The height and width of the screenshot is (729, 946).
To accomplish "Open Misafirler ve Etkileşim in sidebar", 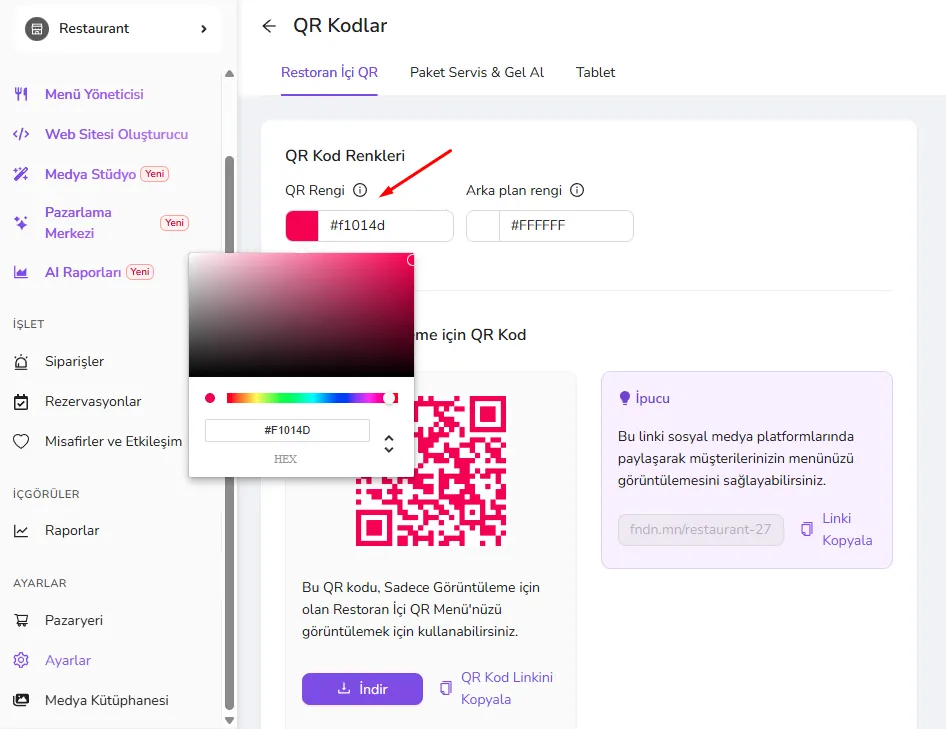I will click(x=113, y=441).
